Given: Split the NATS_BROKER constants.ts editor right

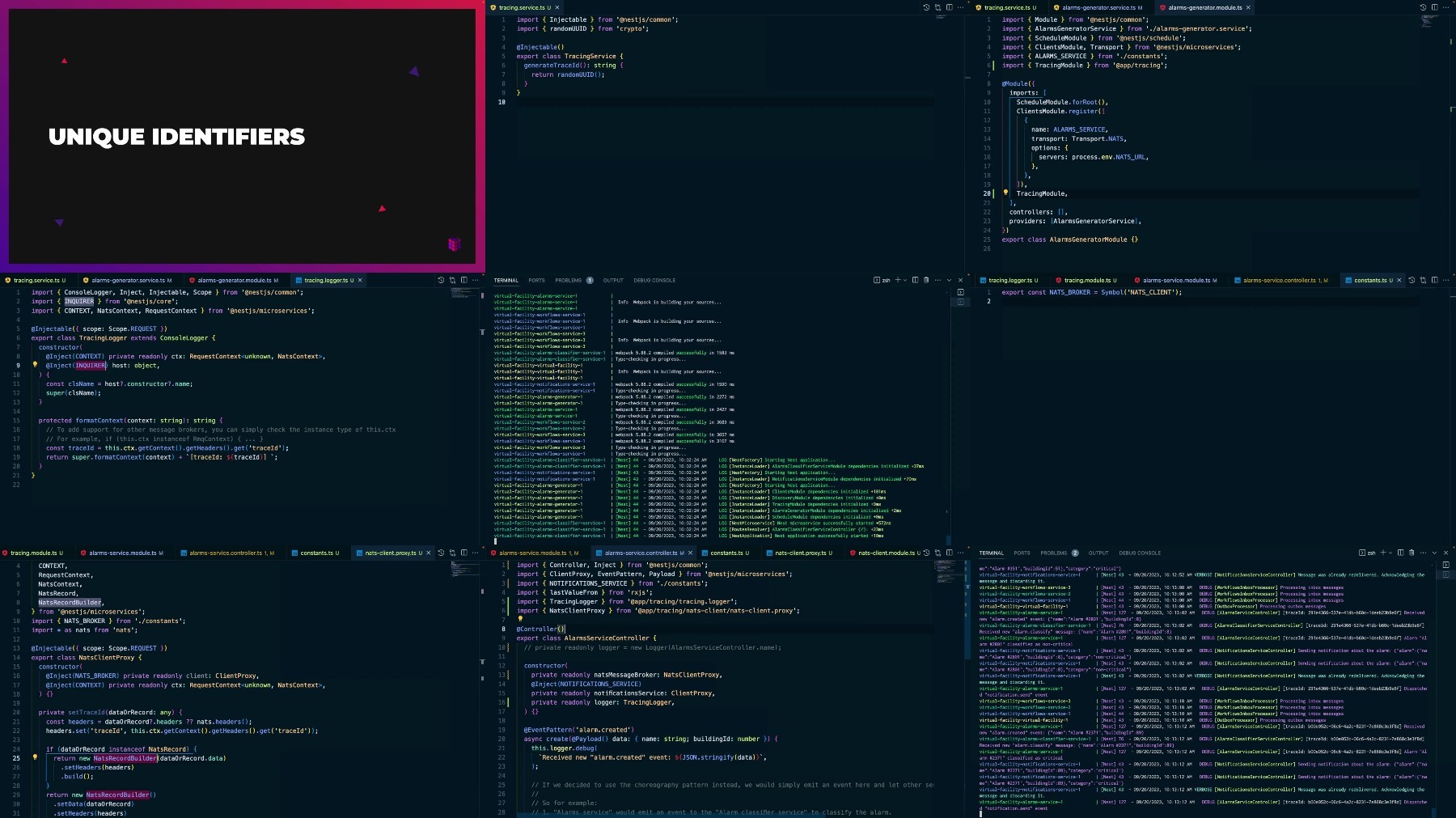Looking at the screenshot, I should 1434,280.
